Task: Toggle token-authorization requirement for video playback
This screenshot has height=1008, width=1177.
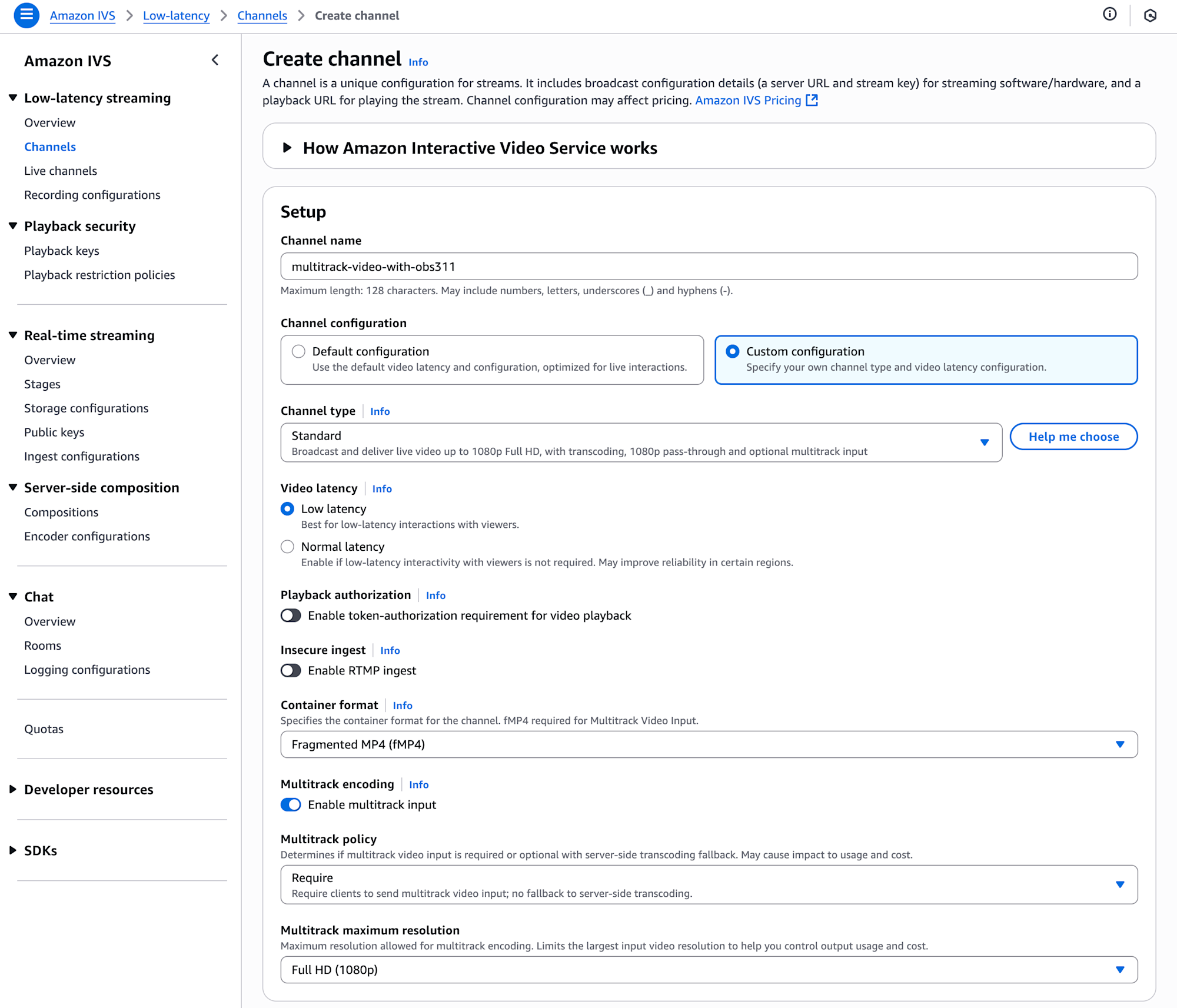Action: tap(291, 616)
